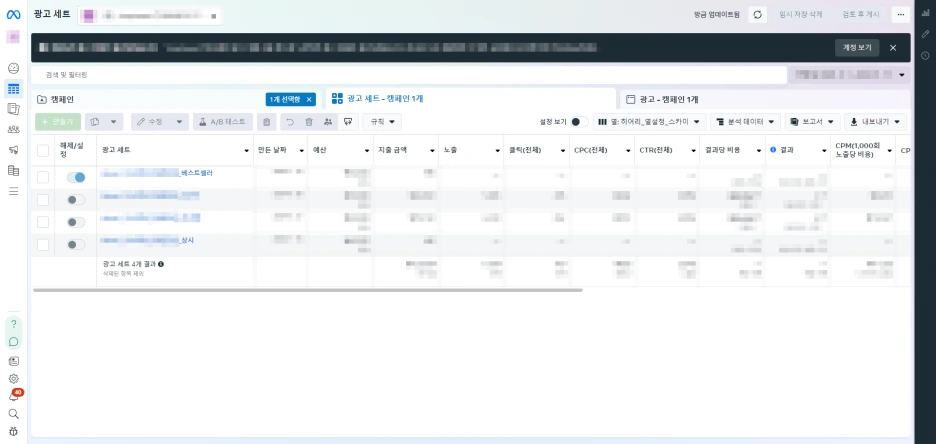
Task: Sort by the 결과당 비용 column header
Action: click(722, 150)
